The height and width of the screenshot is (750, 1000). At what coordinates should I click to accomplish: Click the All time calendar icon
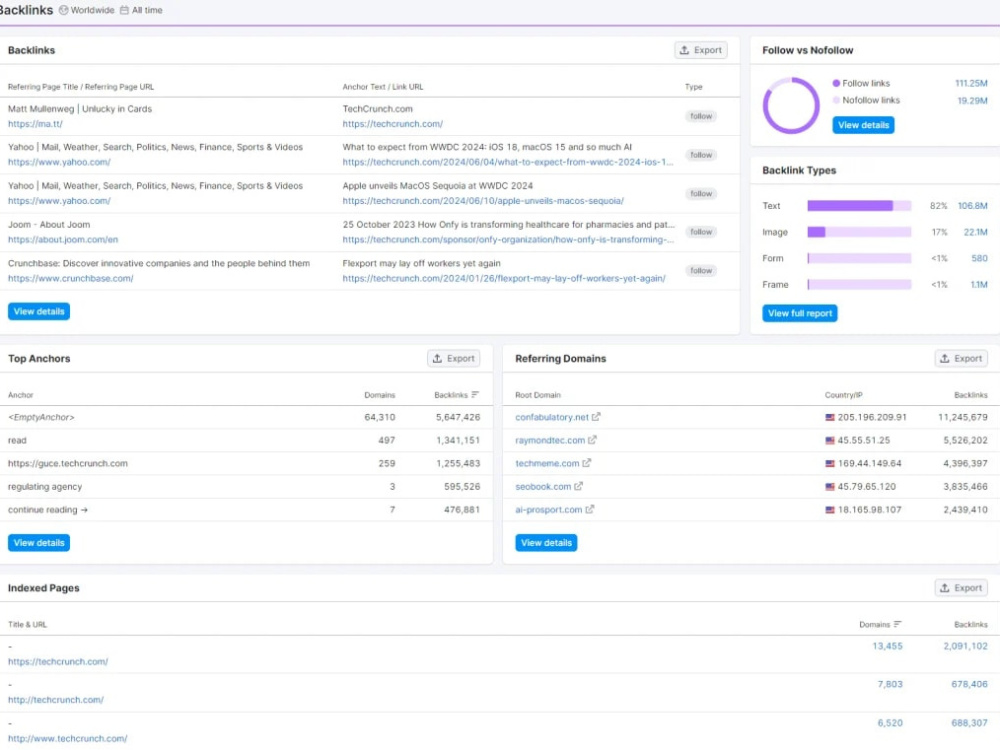124,10
